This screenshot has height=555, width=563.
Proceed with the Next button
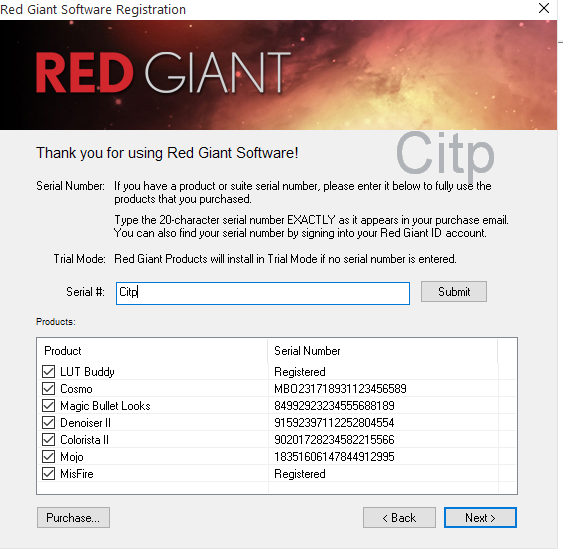480,518
